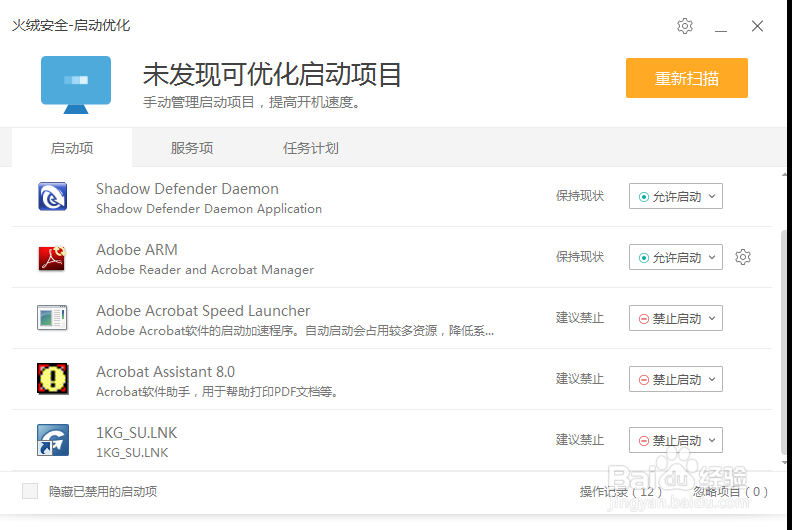This screenshot has height=530, width=792.
Task: Click the Acrobat Assistant 8.0 icon
Action: pos(52,379)
